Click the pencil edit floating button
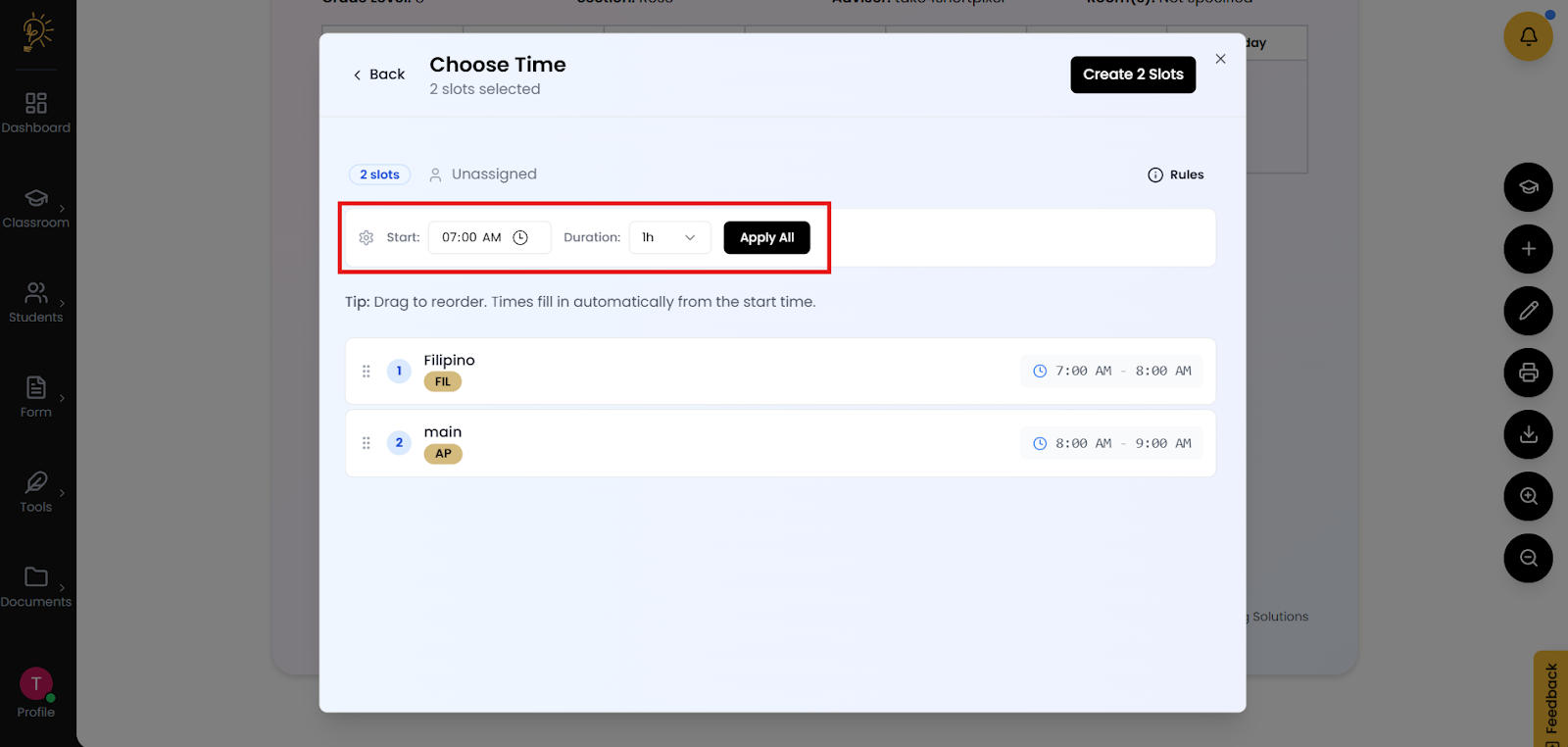 click(1528, 311)
